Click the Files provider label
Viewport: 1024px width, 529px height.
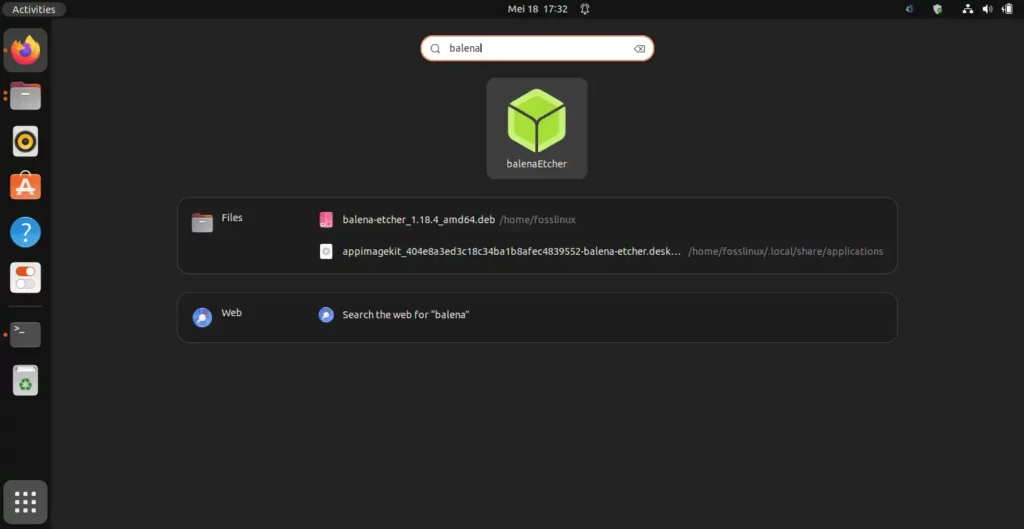click(232, 218)
